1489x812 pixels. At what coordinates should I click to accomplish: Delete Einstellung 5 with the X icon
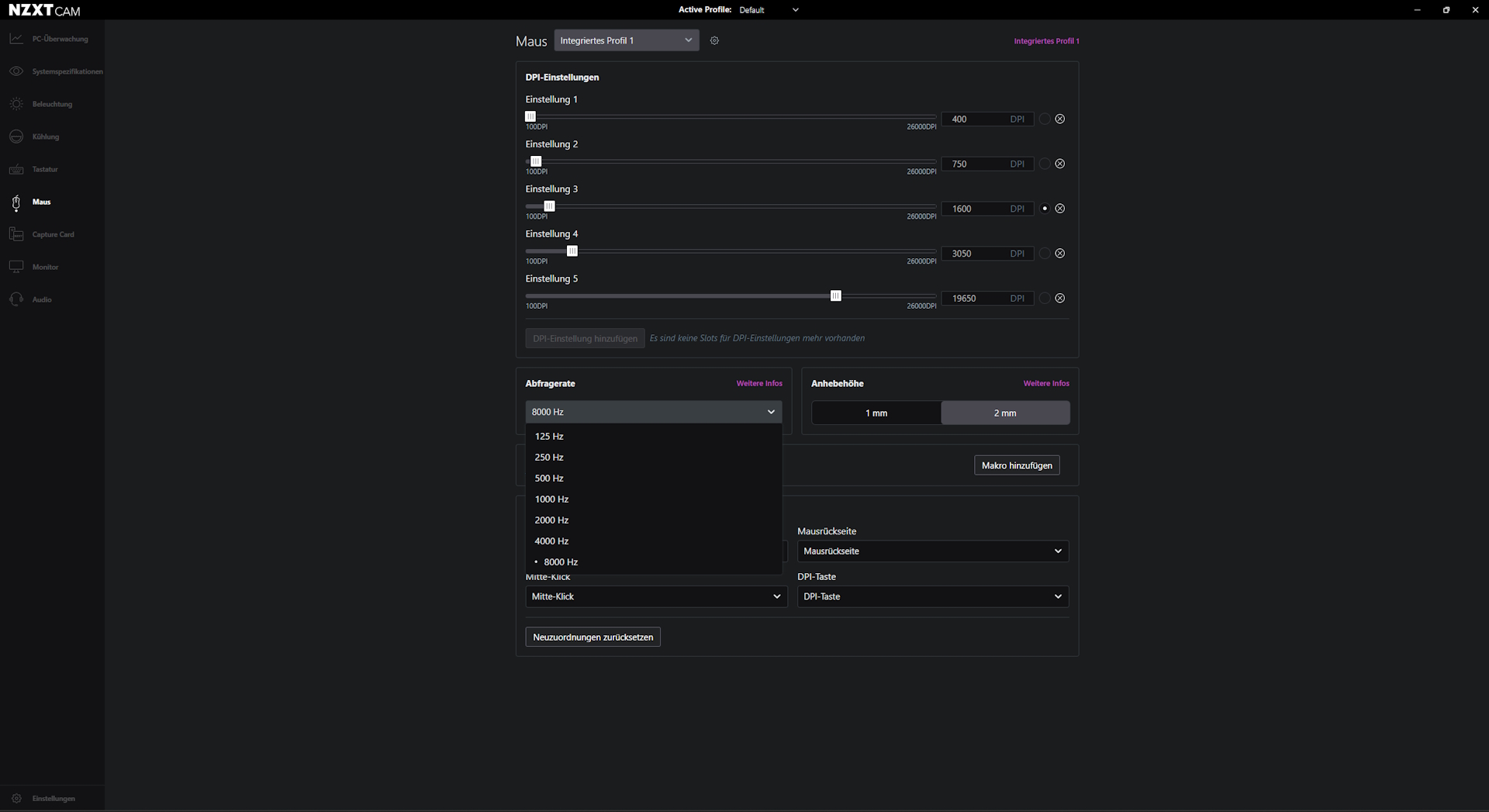1059,299
